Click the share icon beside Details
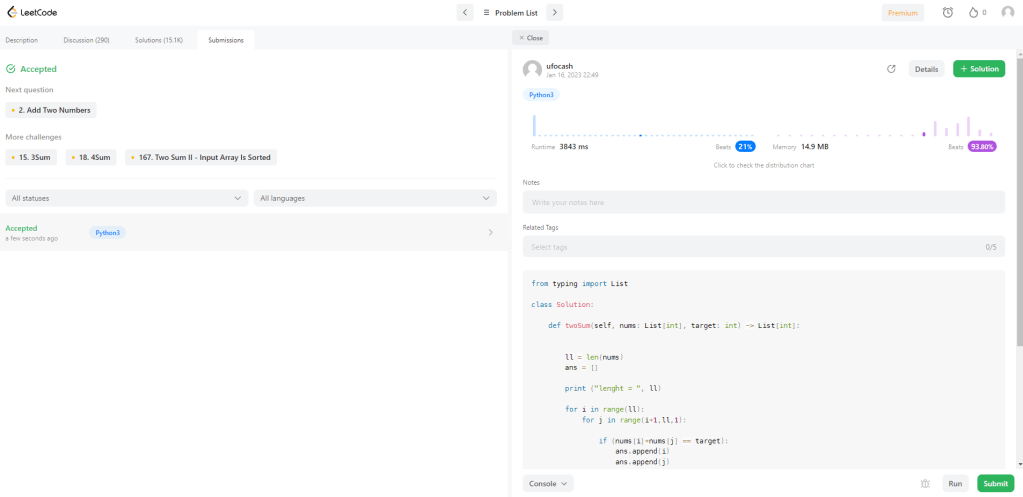 [891, 69]
